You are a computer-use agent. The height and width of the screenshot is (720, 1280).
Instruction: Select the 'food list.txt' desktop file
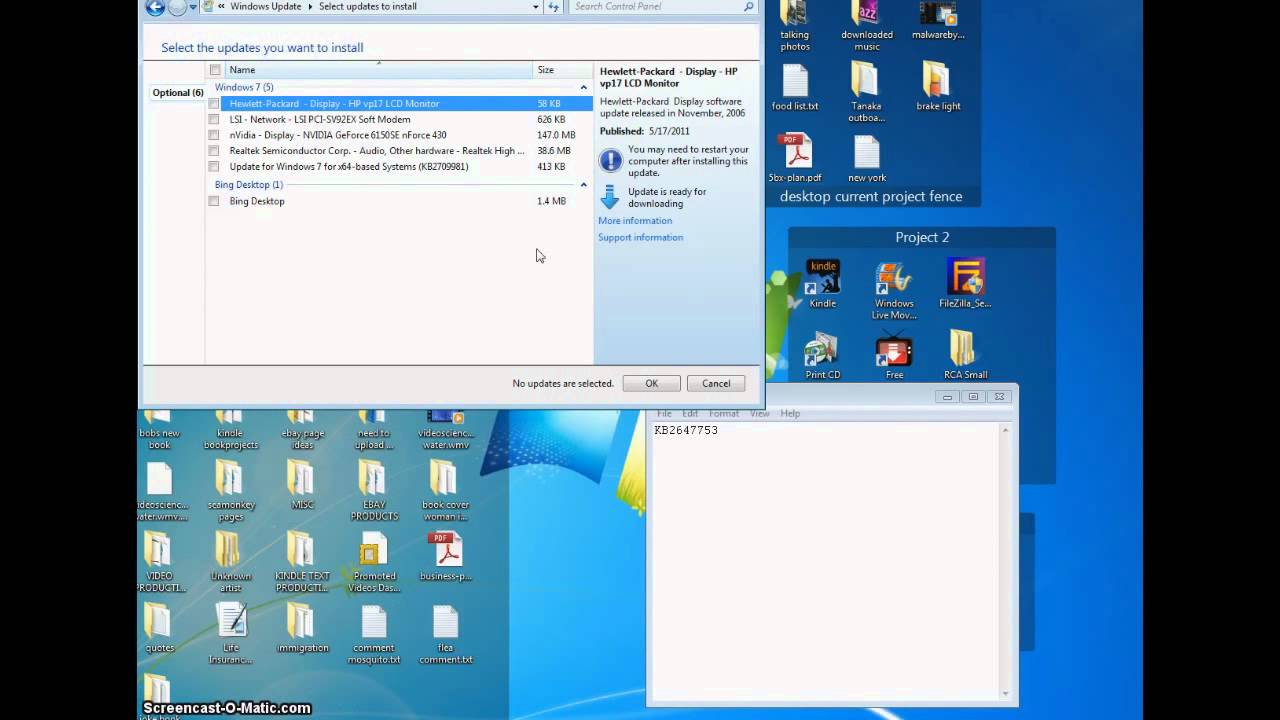pyautogui.click(x=795, y=87)
